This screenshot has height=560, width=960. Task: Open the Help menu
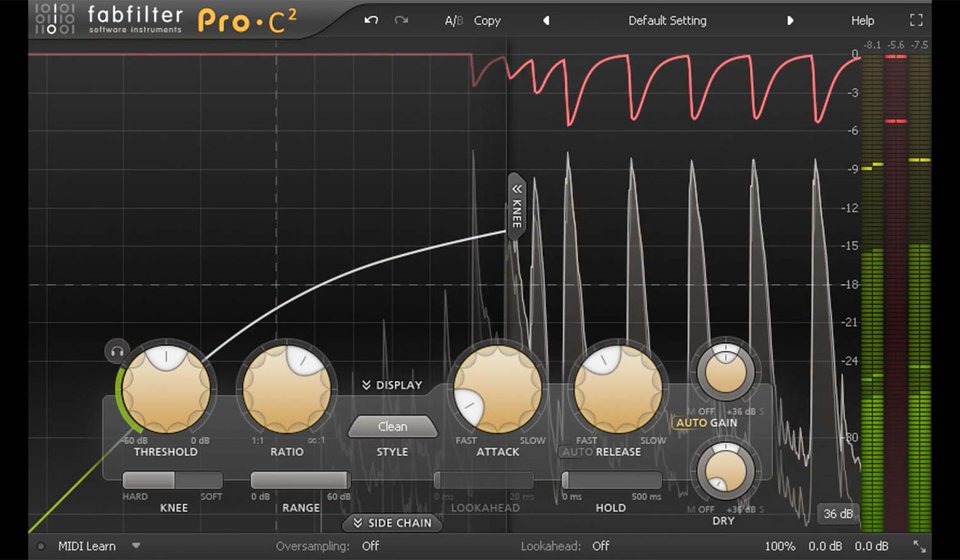pyautogui.click(x=863, y=21)
